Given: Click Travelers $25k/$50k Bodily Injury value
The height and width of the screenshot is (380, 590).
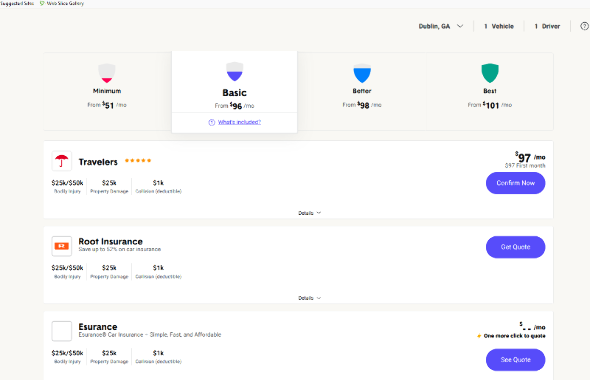Looking at the screenshot, I should click(67, 183).
